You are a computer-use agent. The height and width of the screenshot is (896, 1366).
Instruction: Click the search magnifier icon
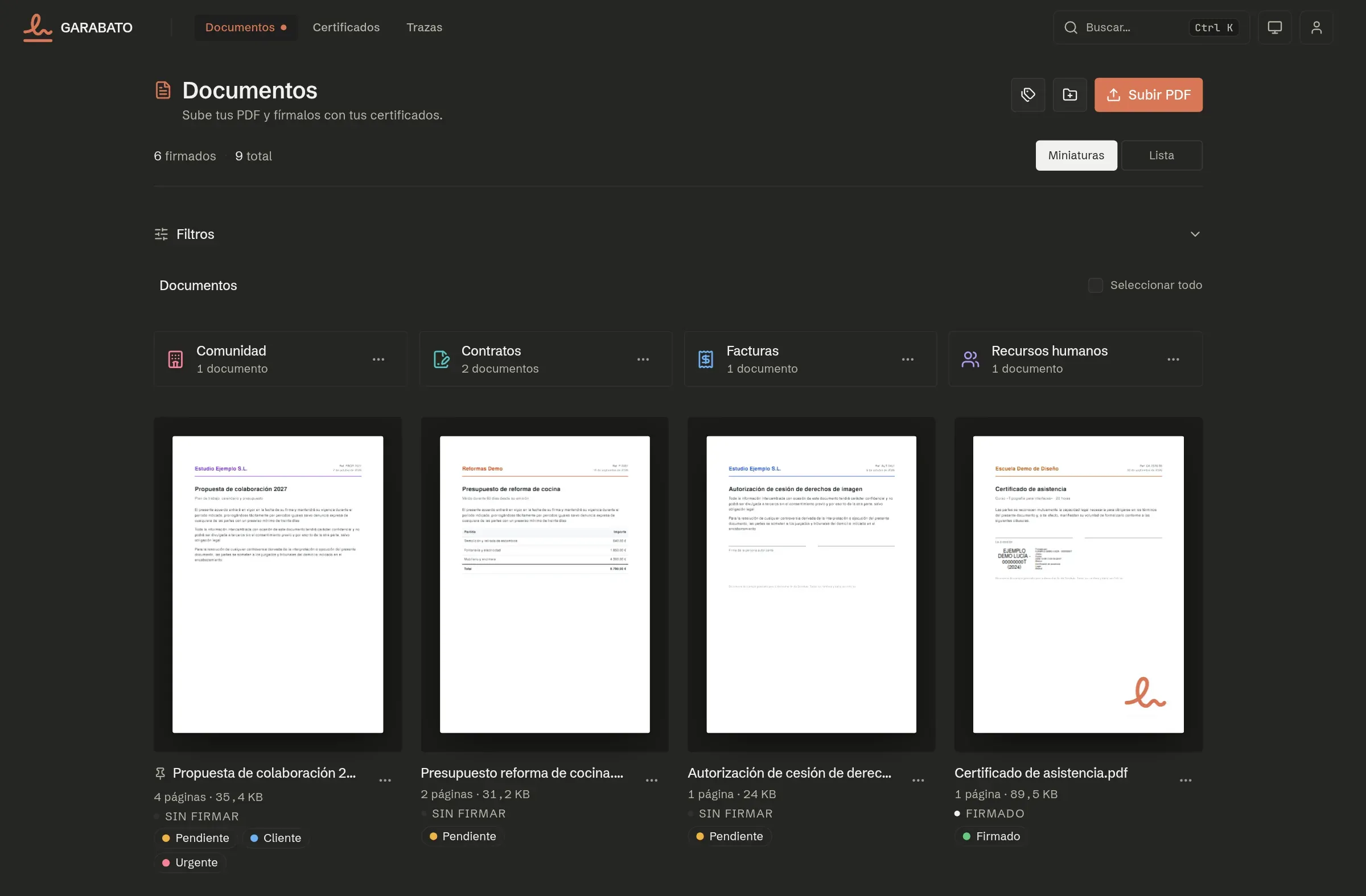click(1071, 27)
